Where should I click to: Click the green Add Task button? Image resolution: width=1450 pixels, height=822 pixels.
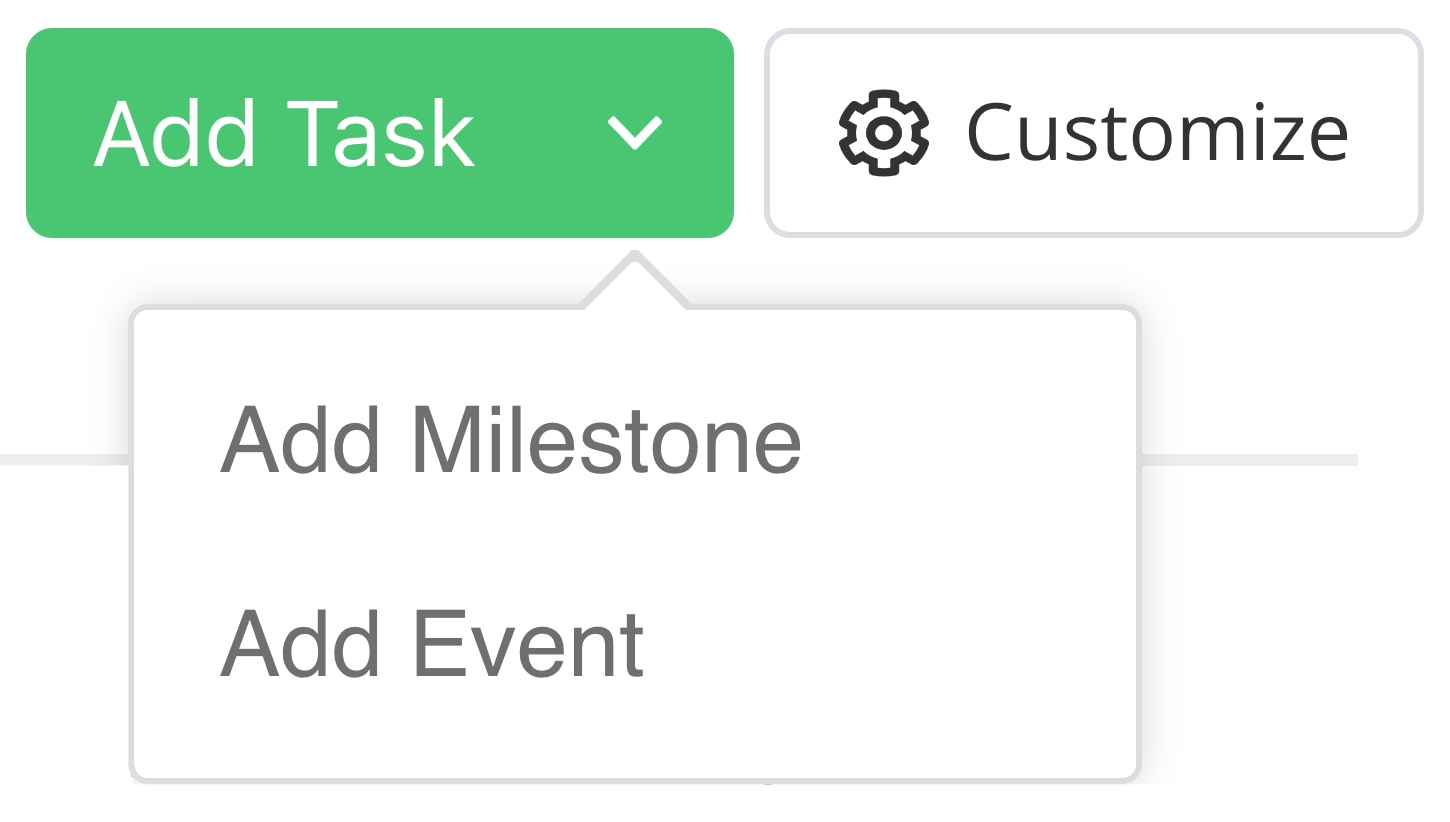pos(380,133)
